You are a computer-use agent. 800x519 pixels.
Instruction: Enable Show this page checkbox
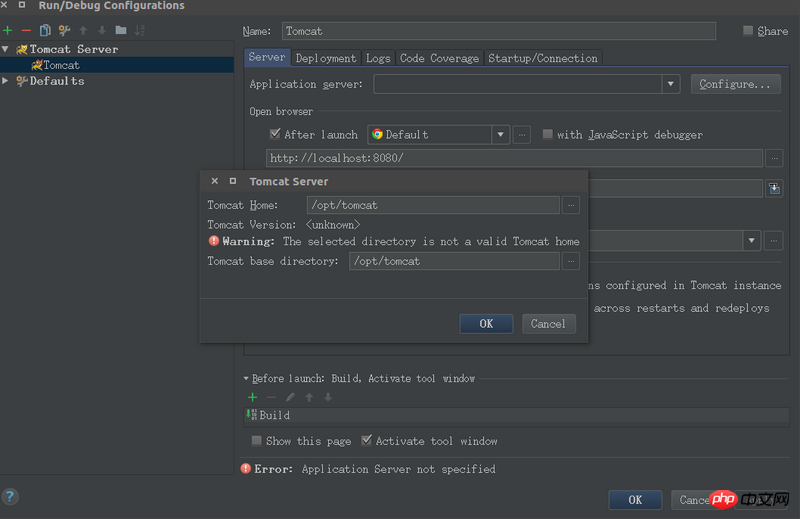pos(257,440)
